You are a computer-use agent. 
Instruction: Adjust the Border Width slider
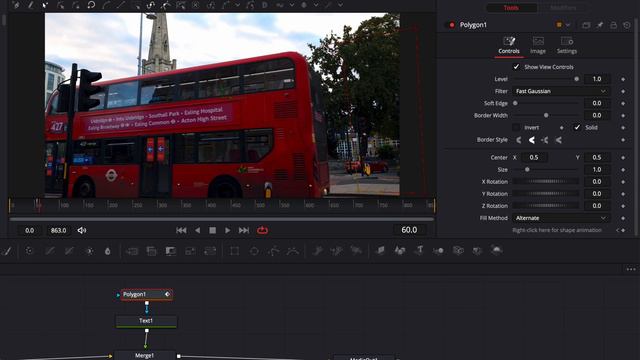[546, 116]
